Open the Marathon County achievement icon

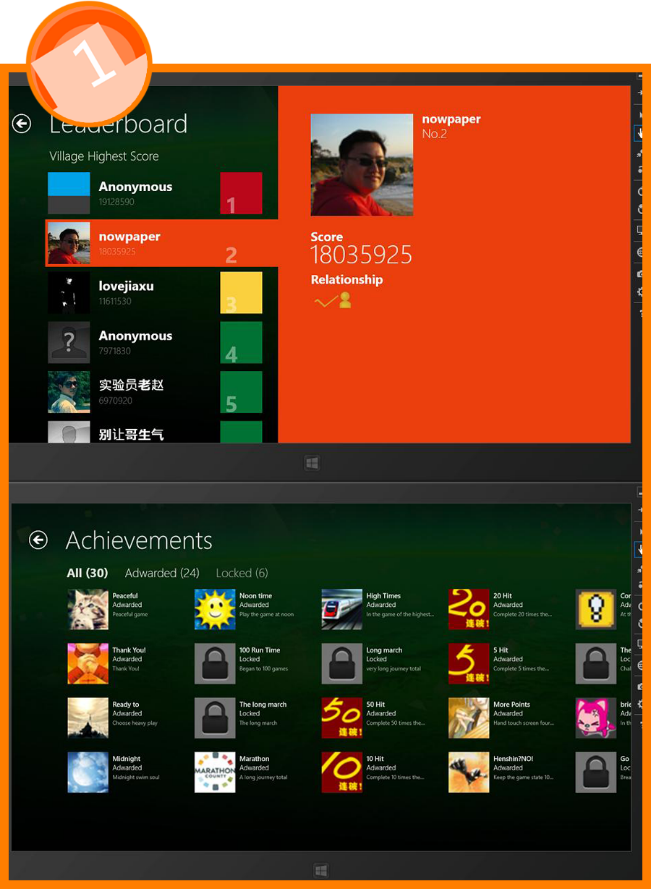click(215, 772)
